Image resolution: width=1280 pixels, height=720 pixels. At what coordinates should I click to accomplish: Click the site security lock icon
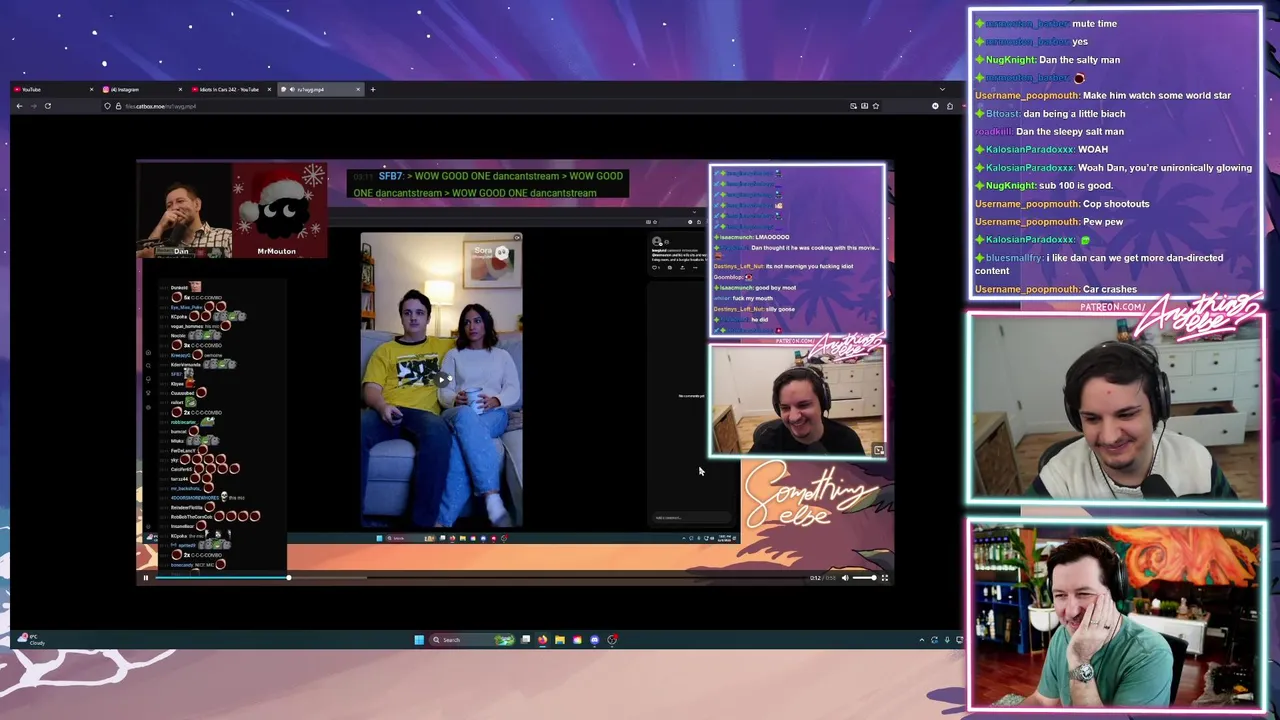tap(118, 106)
